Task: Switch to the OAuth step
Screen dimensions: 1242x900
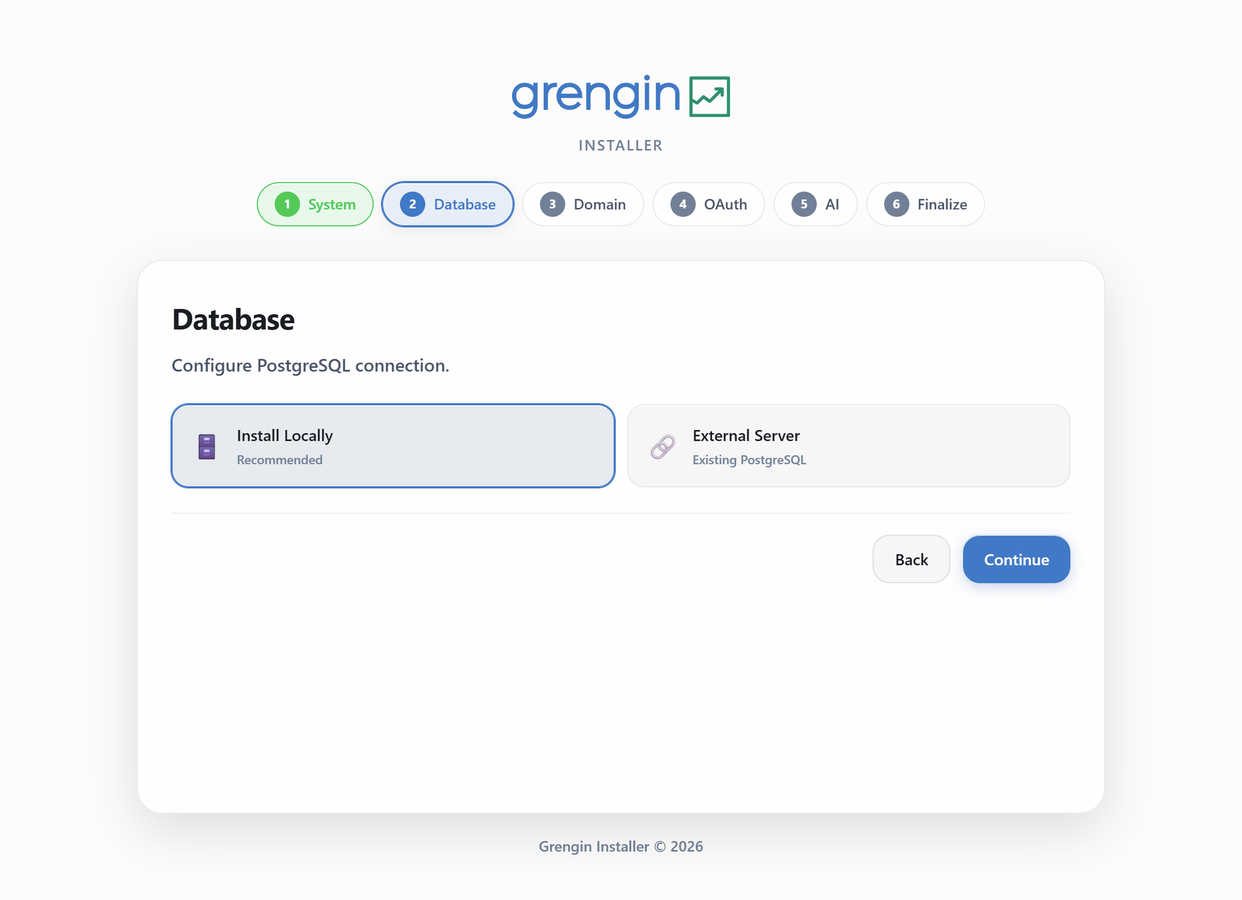Action: point(709,204)
